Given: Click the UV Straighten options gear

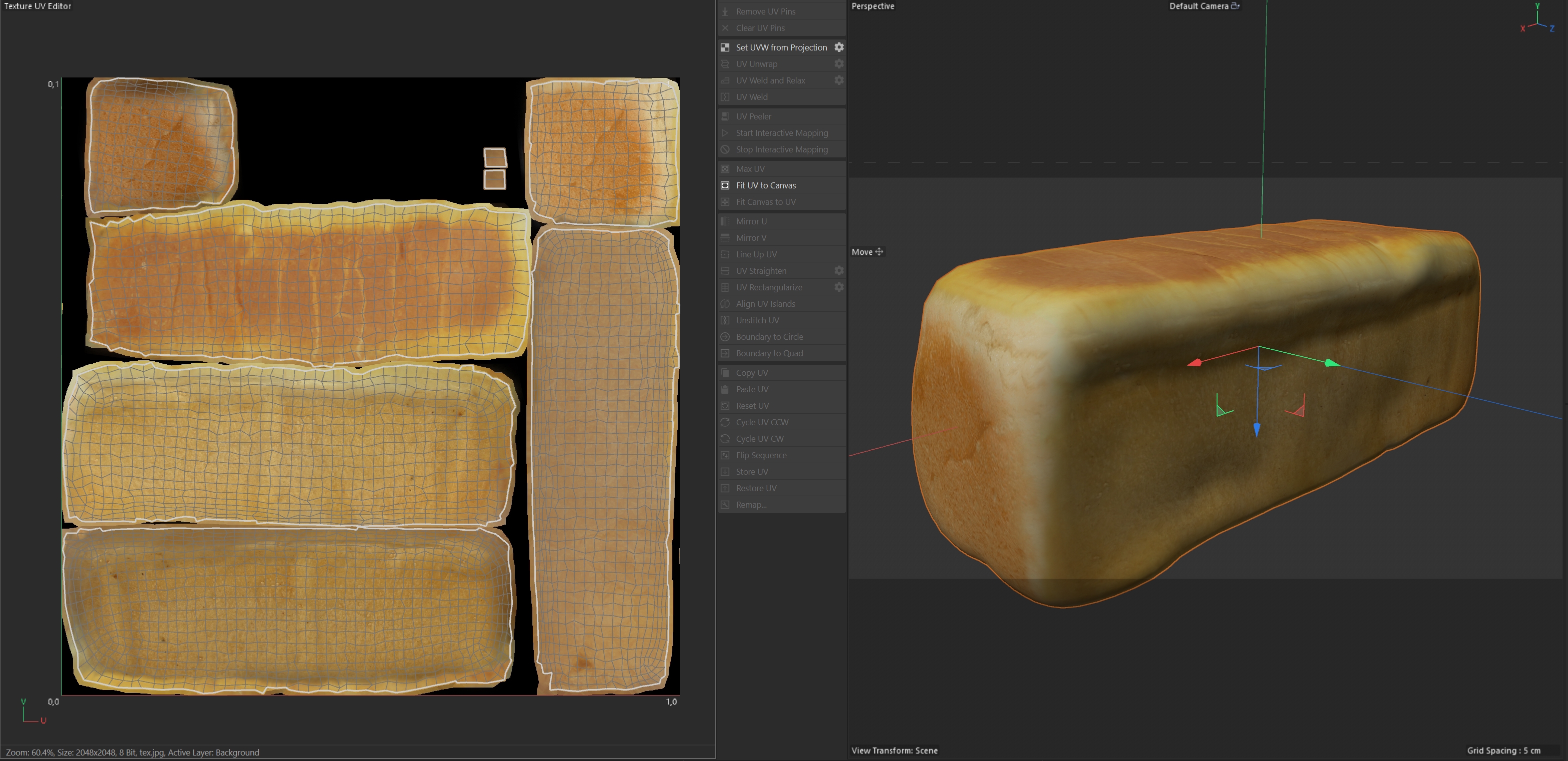Looking at the screenshot, I should click(839, 270).
